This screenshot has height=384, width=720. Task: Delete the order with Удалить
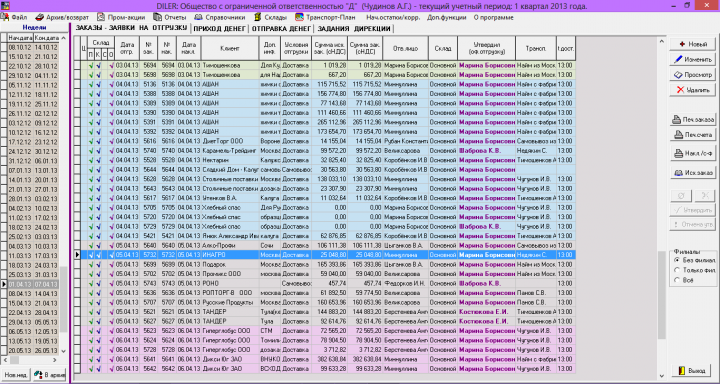[x=693, y=90]
